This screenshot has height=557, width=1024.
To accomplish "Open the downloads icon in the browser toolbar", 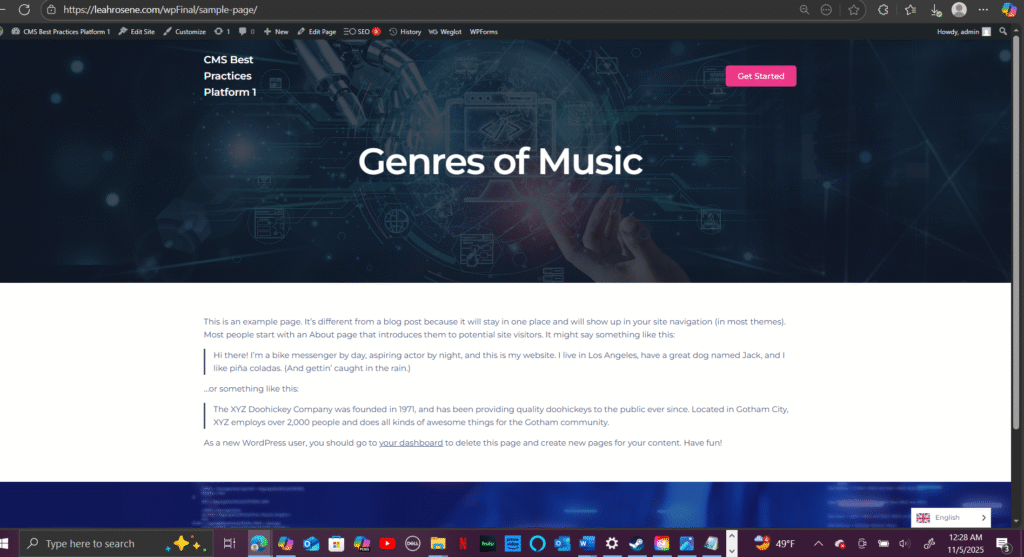I will (x=935, y=10).
